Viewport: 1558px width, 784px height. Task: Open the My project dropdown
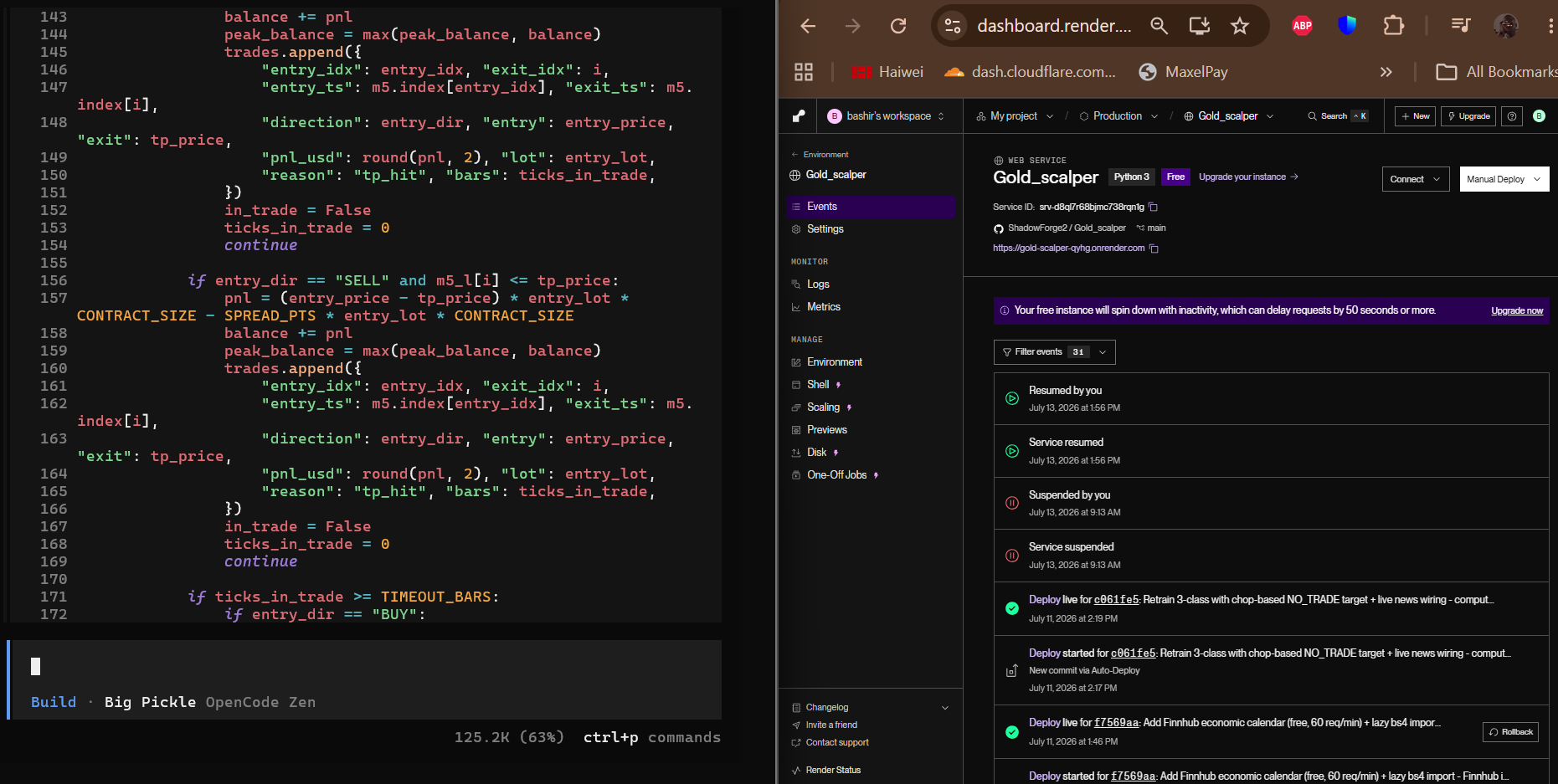click(x=1015, y=116)
